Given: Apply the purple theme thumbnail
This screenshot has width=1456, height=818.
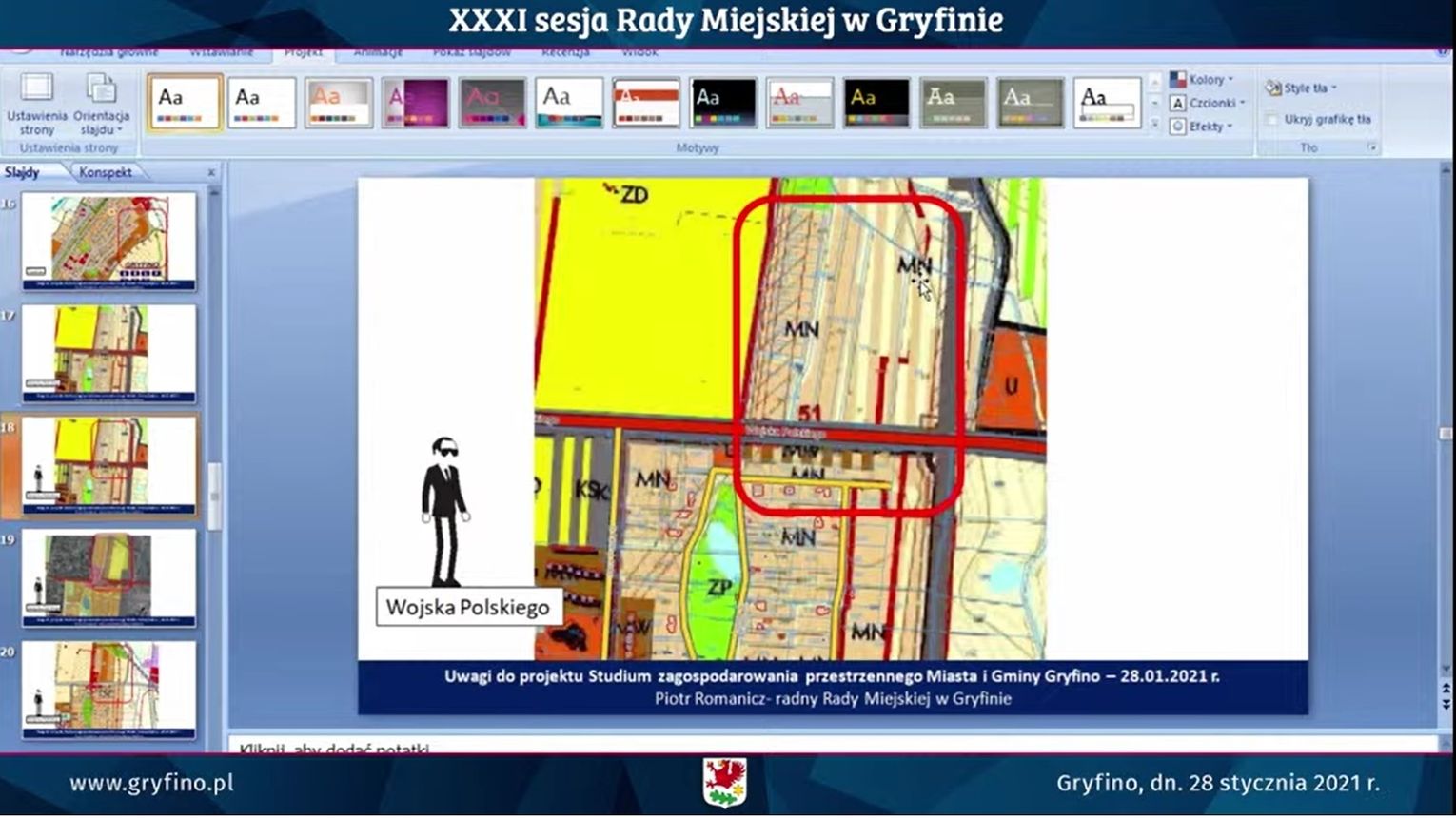Looking at the screenshot, I should click(415, 103).
